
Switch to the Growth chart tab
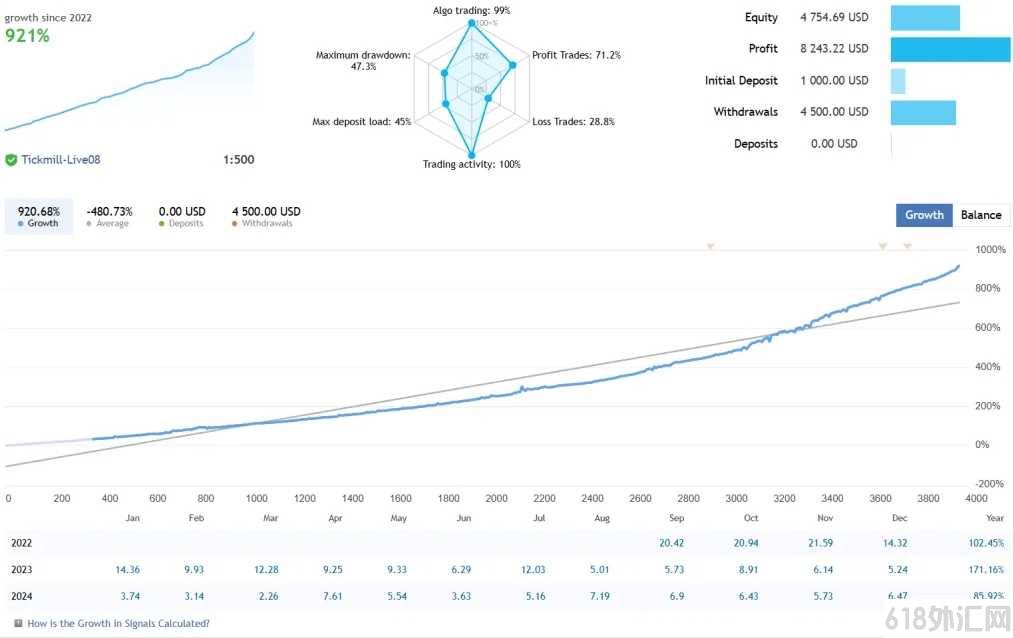(x=924, y=215)
